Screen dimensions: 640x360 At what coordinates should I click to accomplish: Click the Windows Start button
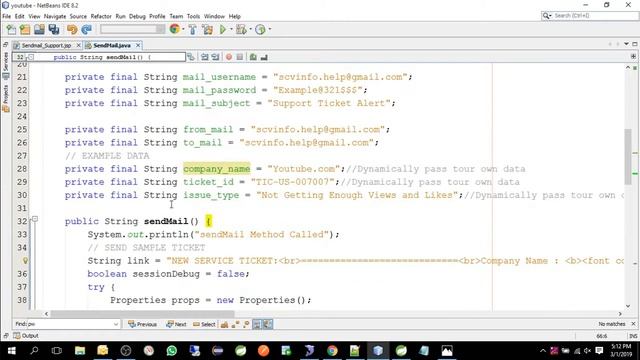pyautogui.click(x=11, y=351)
